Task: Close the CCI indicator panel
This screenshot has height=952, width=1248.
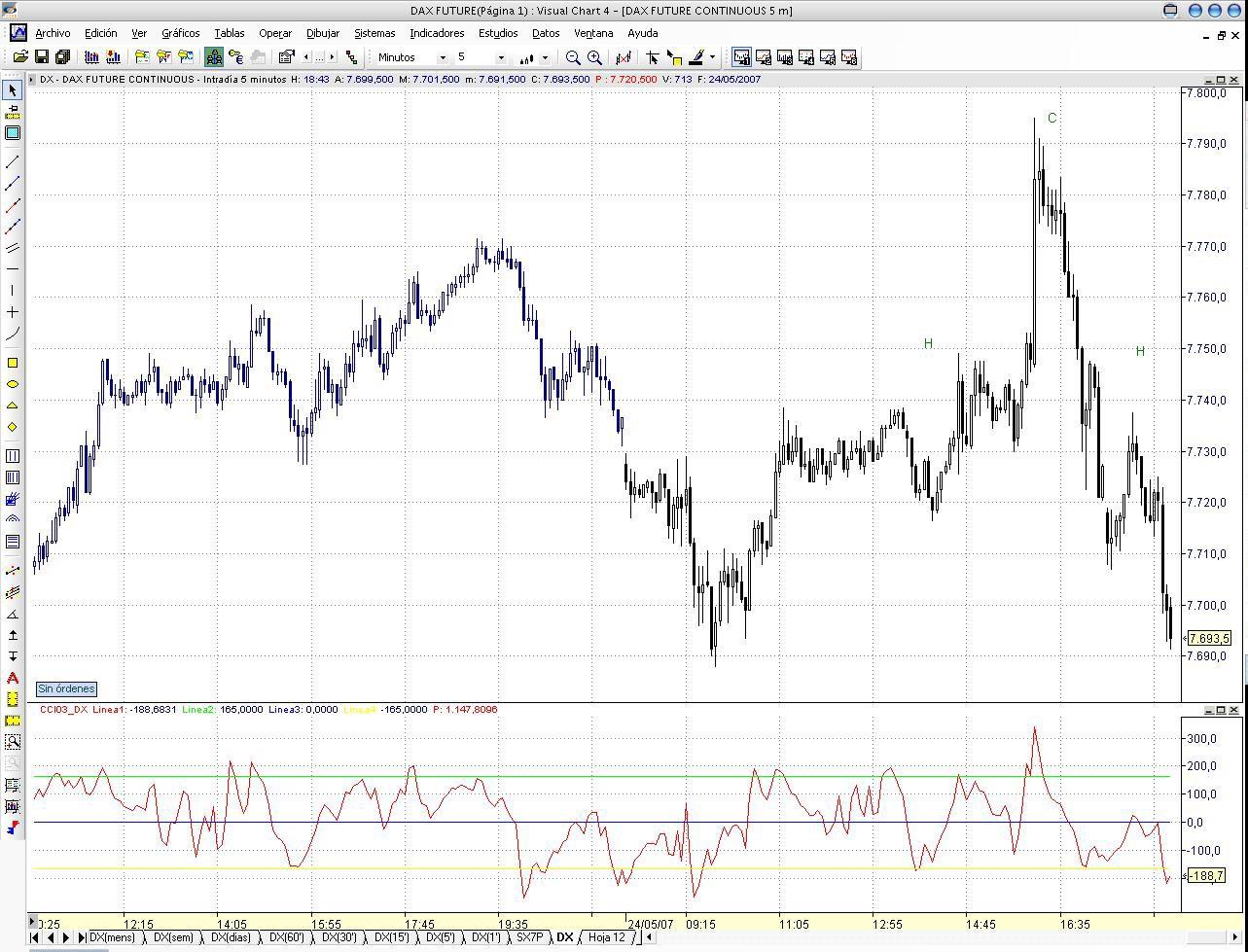Action: (1234, 710)
